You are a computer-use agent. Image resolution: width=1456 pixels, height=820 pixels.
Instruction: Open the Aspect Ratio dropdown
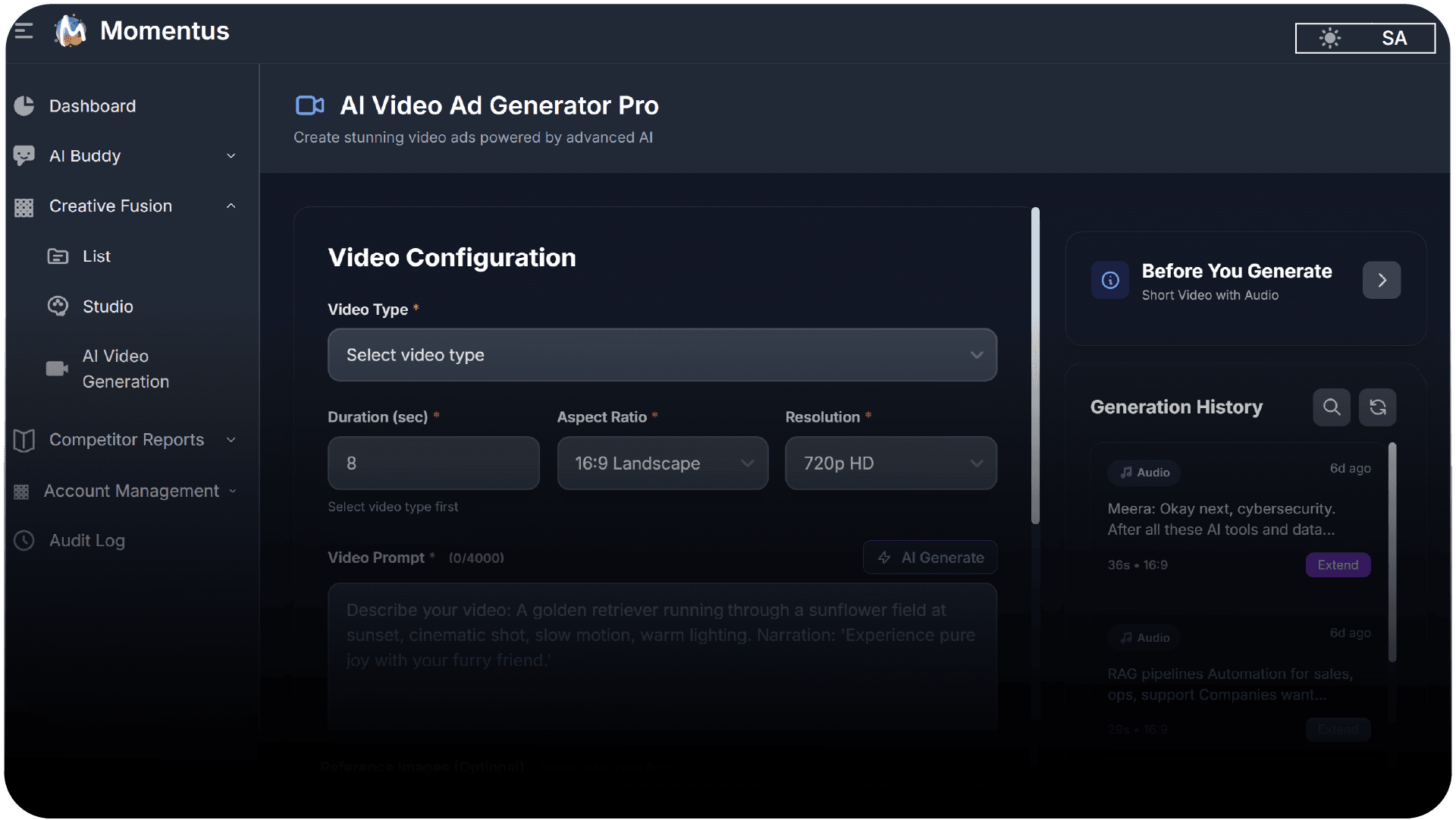point(662,463)
